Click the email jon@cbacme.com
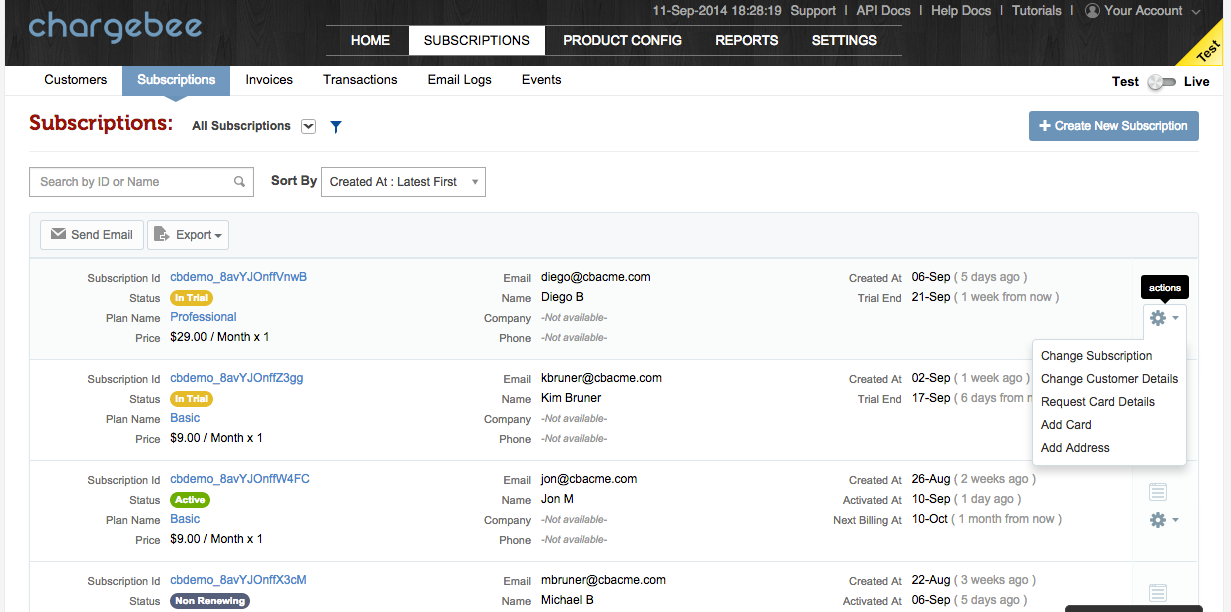Screen dimensions: 1231x612 (x=589, y=479)
